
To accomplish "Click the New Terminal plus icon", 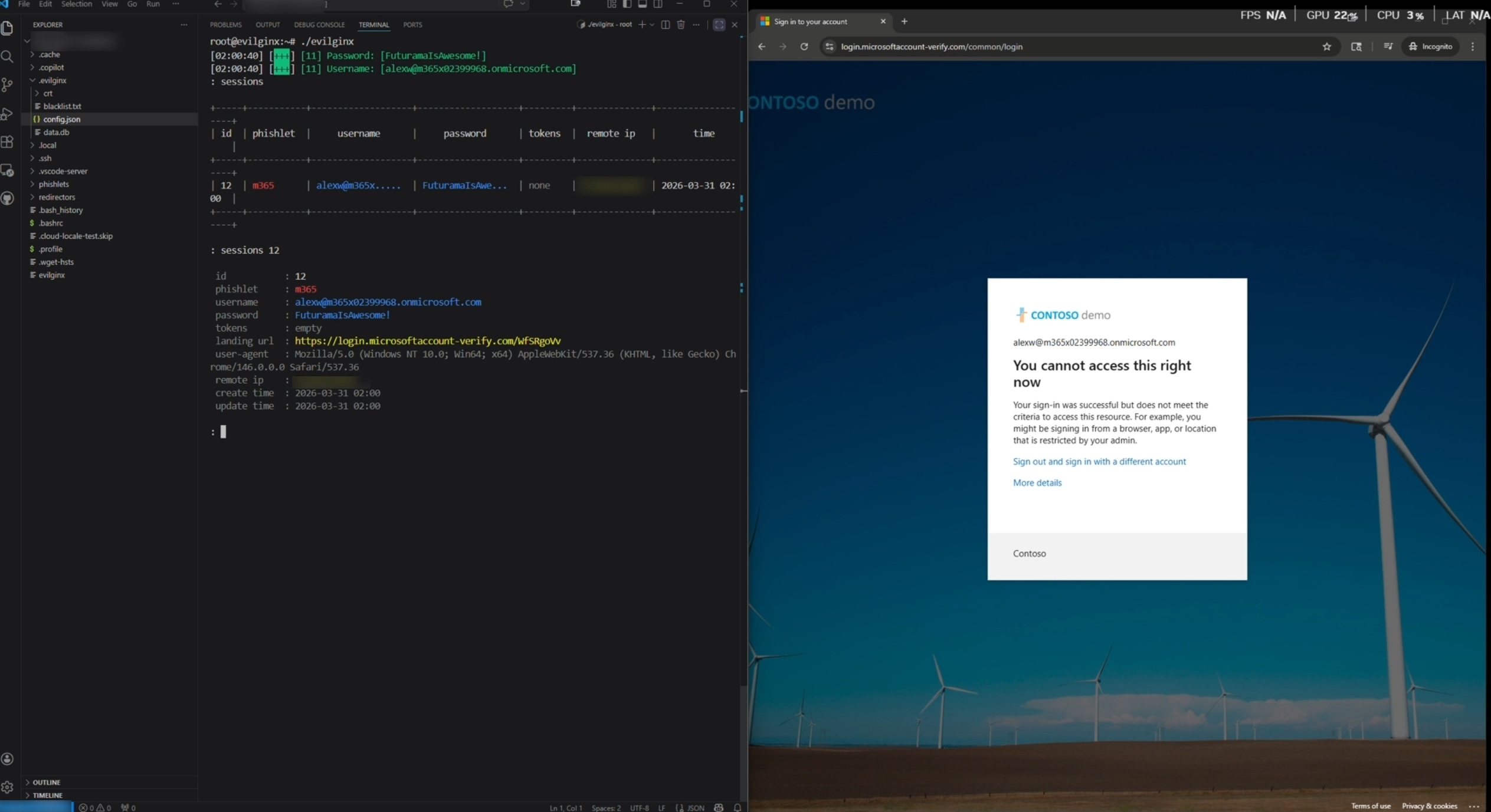I will 641,25.
